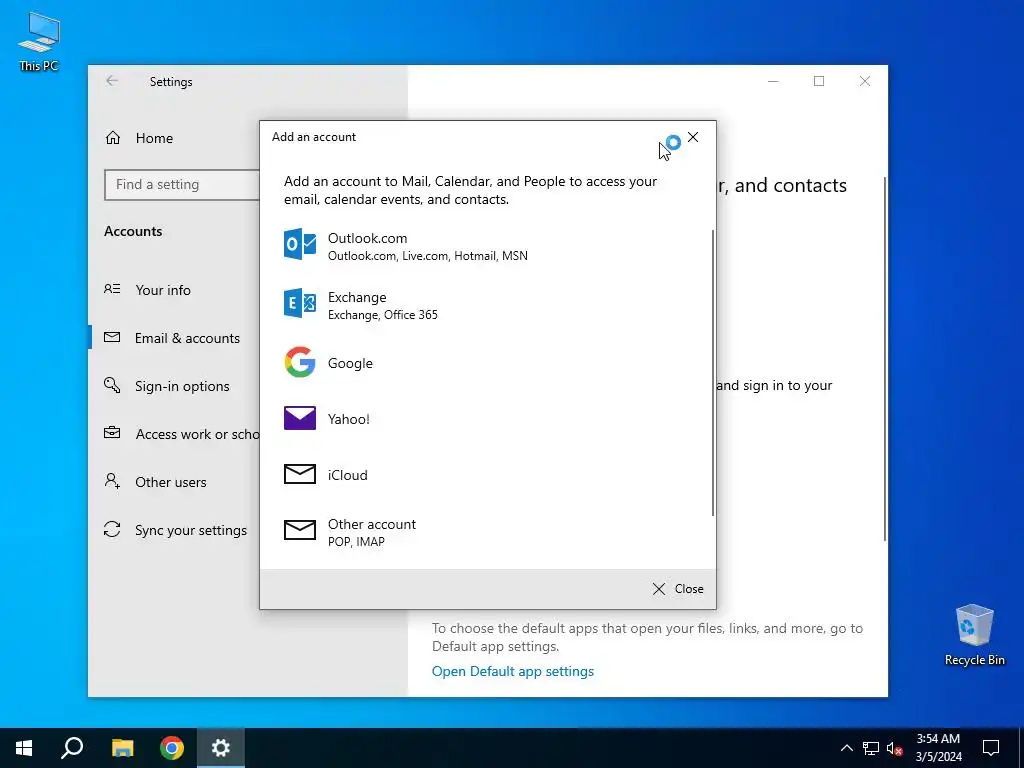Image resolution: width=1024 pixels, height=768 pixels.
Task: Close the Add an account dialog via X
Action: tap(693, 137)
